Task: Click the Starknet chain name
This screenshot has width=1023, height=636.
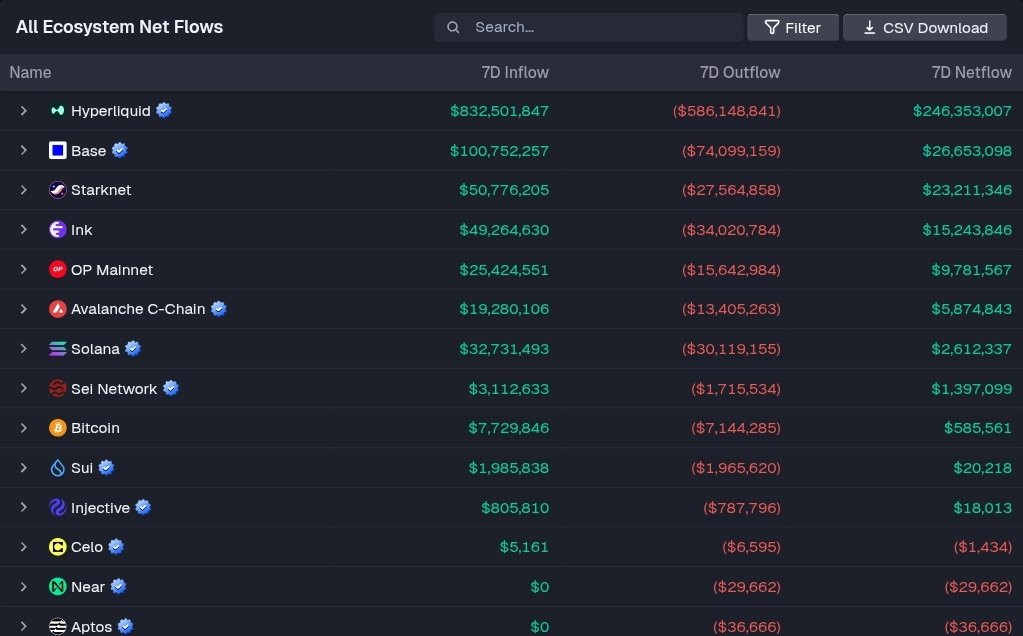Action: (x=101, y=190)
